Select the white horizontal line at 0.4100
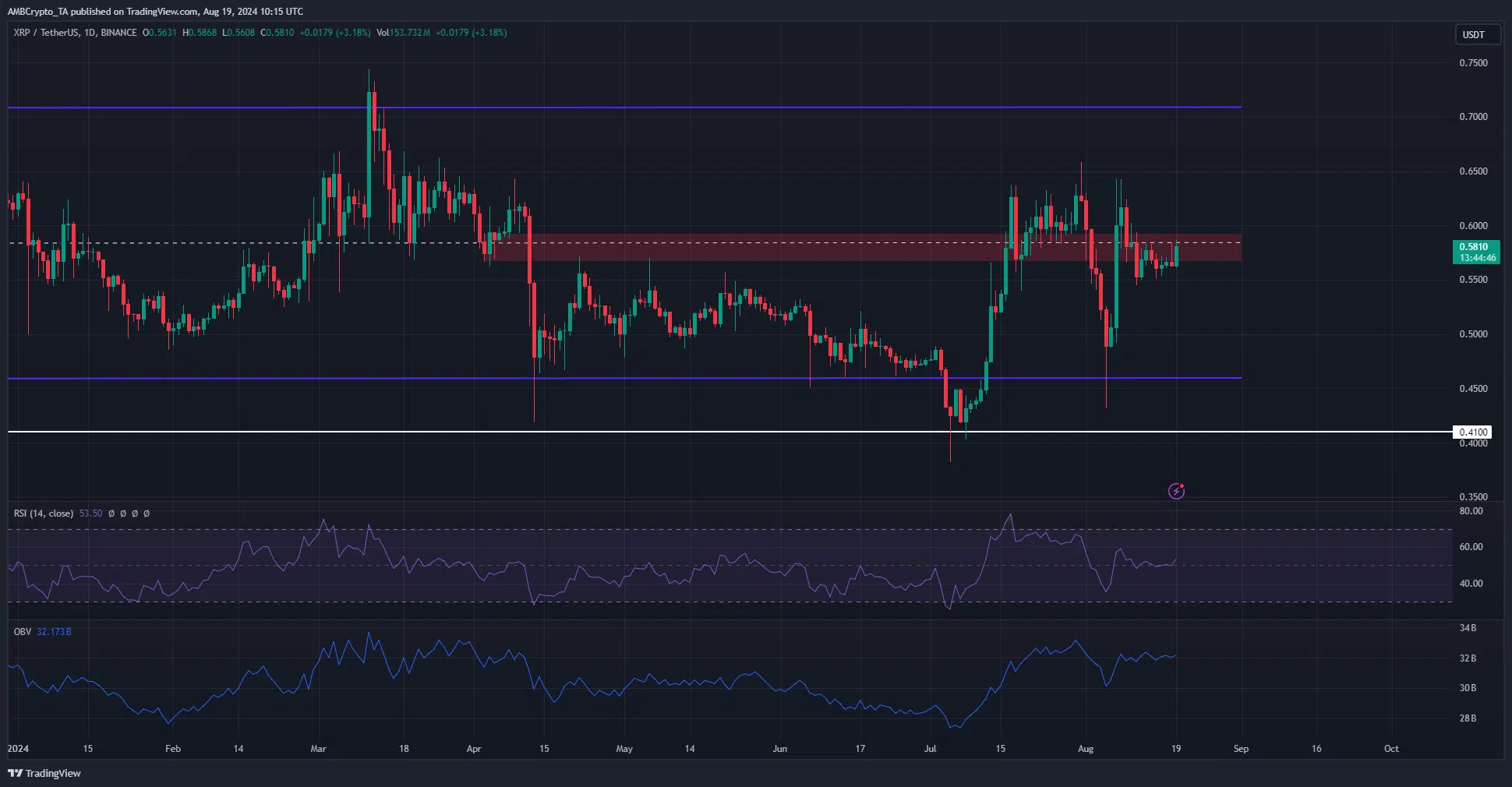The width and height of the screenshot is (1512, 787). (730, 432)
